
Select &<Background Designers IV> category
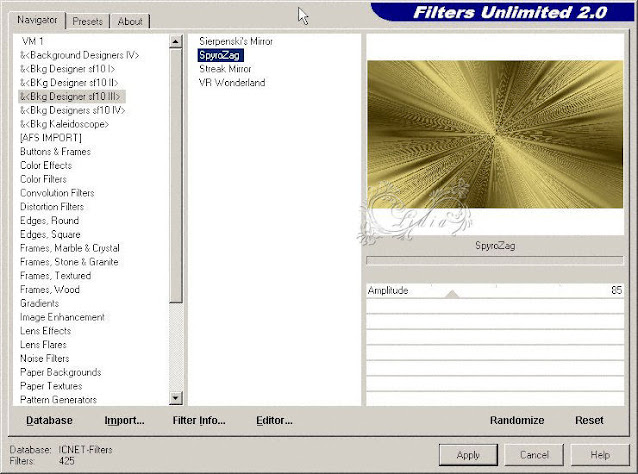(x=80, y=55)
